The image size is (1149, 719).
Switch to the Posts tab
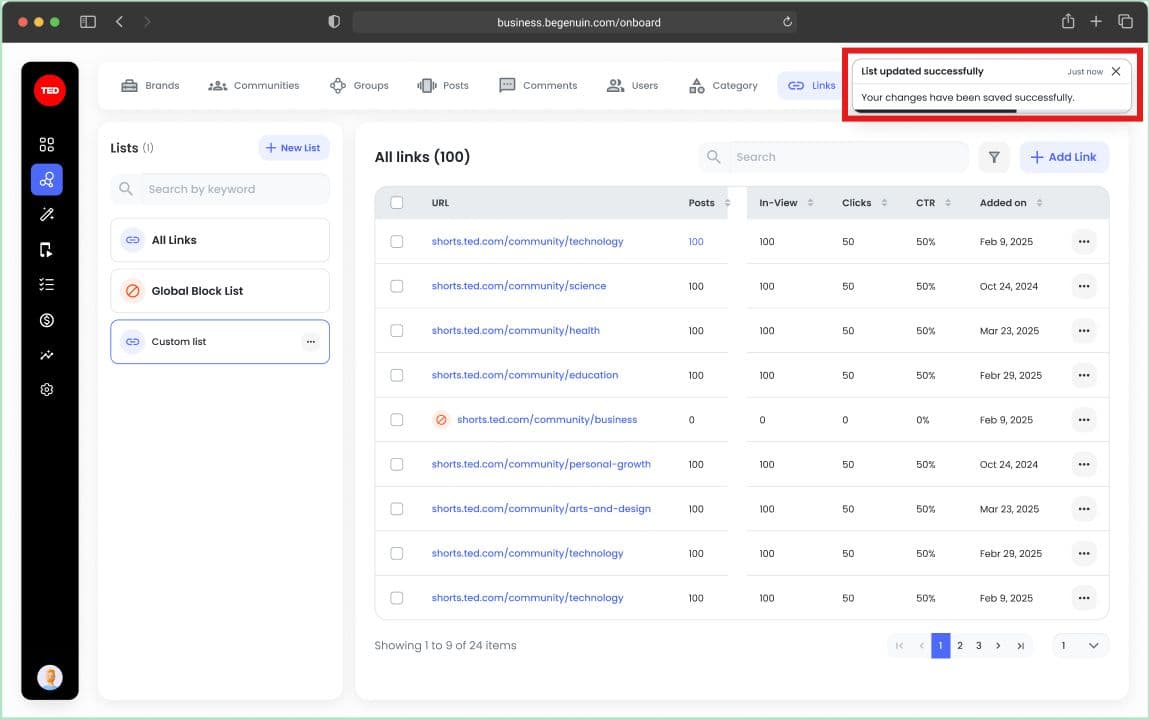tap(443, 86)
